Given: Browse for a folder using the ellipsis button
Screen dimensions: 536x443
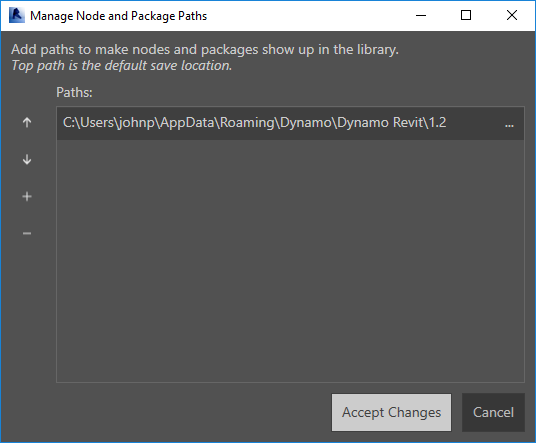Looking at the screenshot, I should tap(509, 124).
